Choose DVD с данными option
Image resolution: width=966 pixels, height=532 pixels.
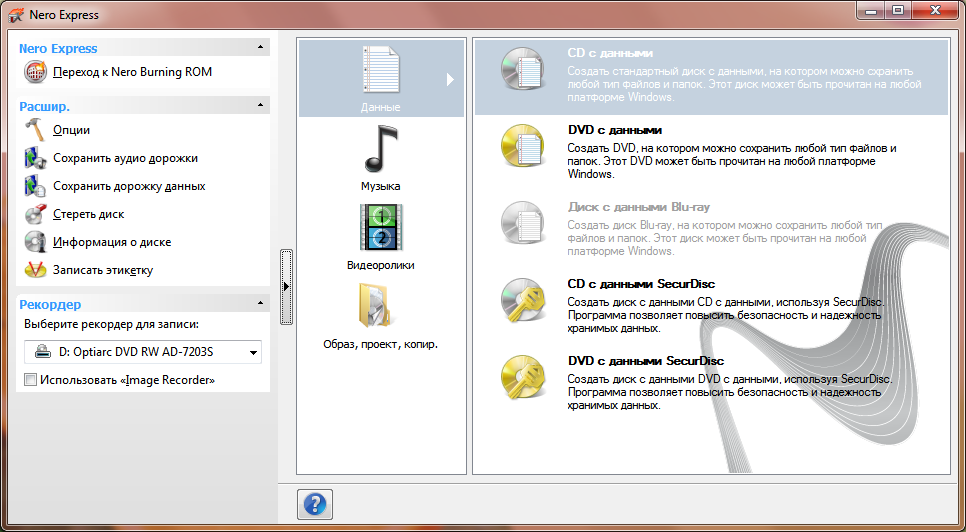615,130
